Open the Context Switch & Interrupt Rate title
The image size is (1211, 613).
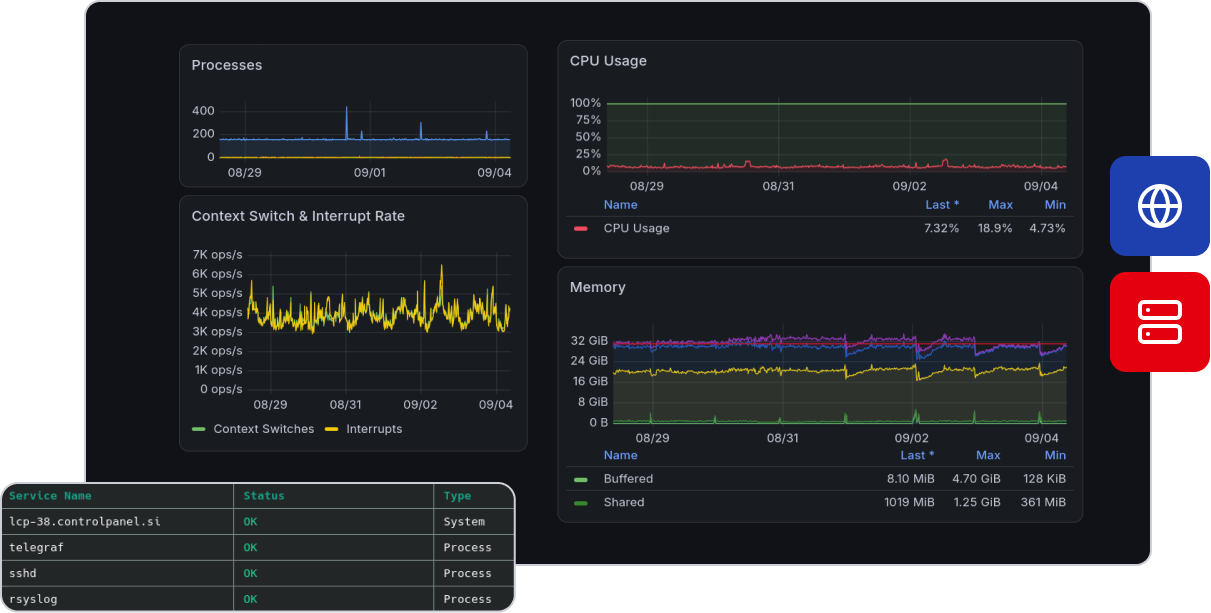tap(298, 216)
